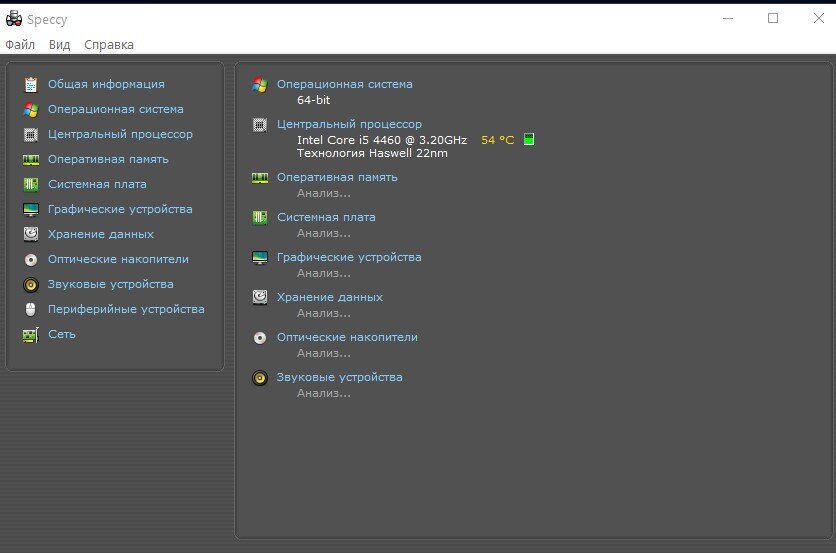
Task: Open the Вид menu
Action: pos(60,45)
